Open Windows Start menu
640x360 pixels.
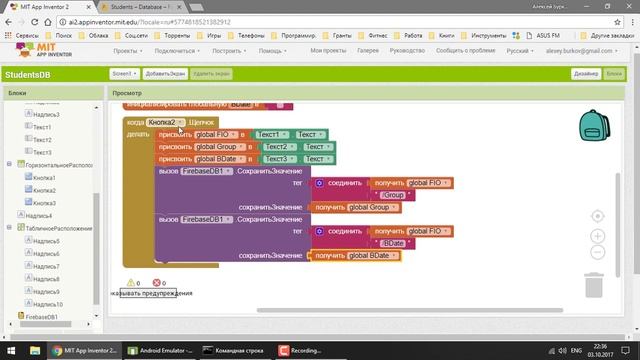(x=11, y=351)
